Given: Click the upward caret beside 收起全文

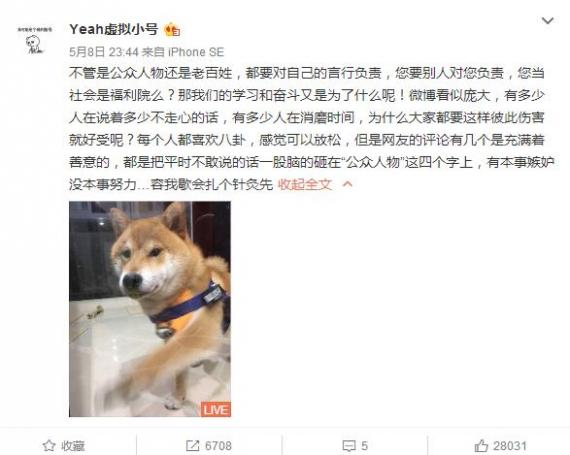Looking at the screenshot, I should click(x=348, y=184).
